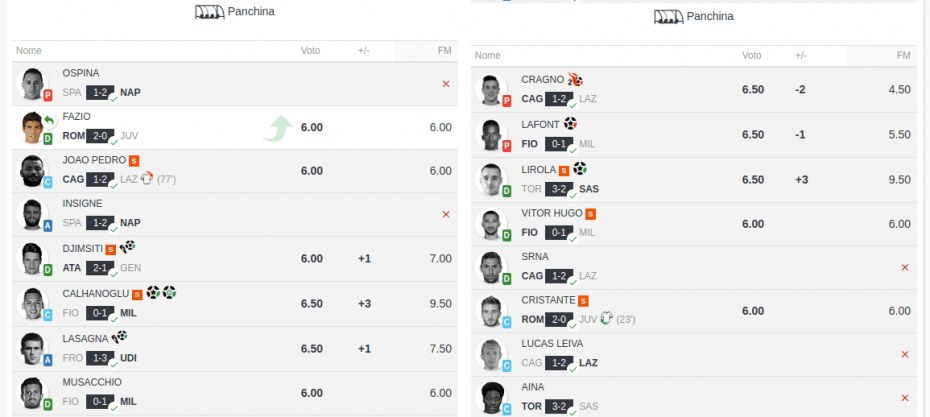Click Musacchio's player photo
The image size is (930, 417).
click(32, 392)
